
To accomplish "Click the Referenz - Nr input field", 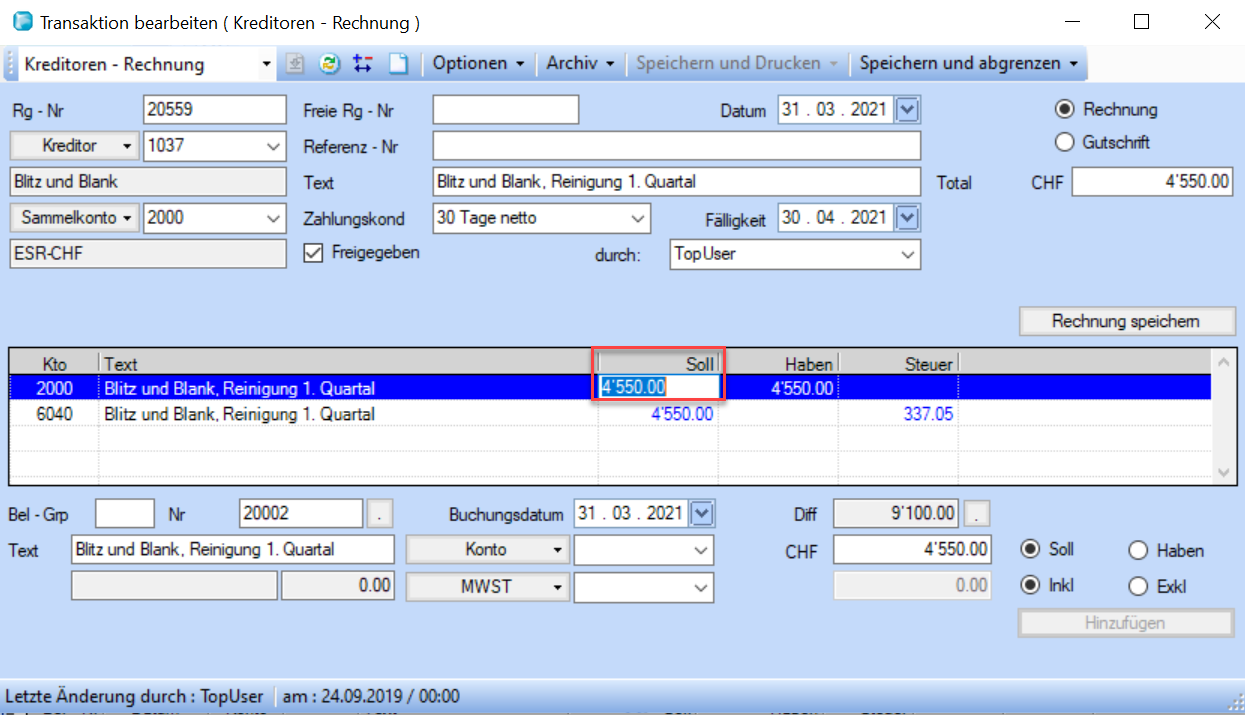I will pyautogui.click(x=676, y=146).
